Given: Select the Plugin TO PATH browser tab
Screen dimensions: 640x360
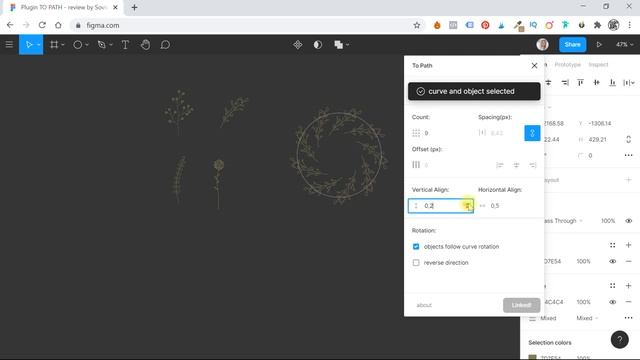Looking at the screenshot, I should point(63,7).
